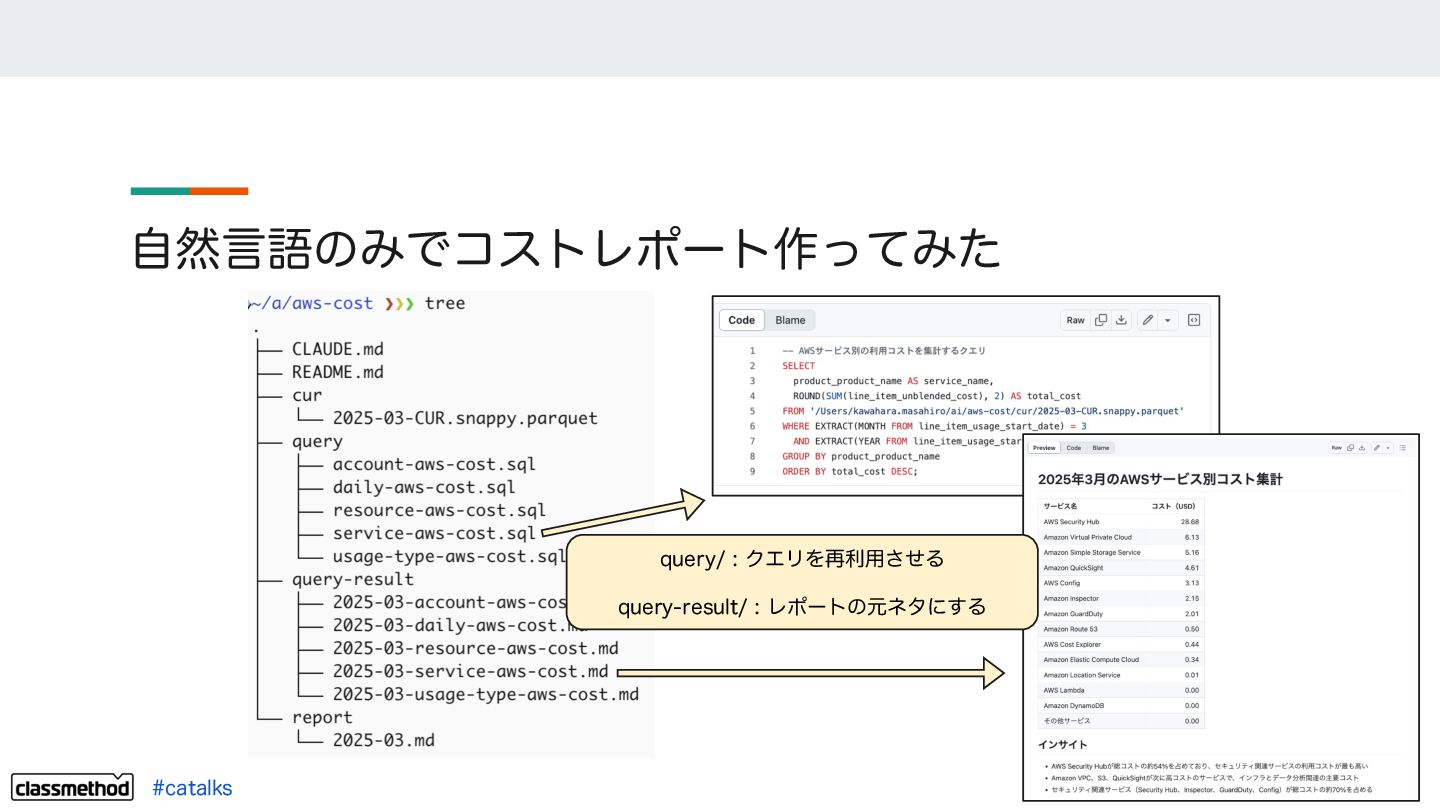Click AWS Config table row

1121,583
